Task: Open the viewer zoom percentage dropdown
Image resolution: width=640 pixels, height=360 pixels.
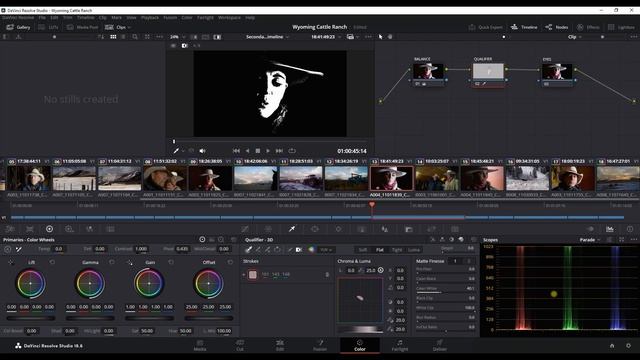Action: click(x=177, y=37)
